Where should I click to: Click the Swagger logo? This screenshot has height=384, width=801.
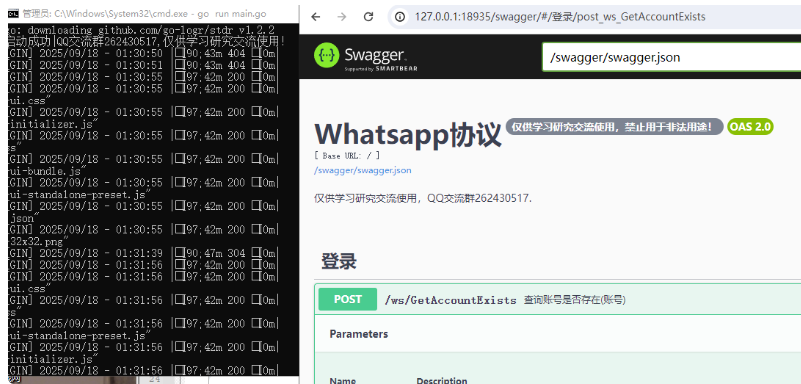[366, 56]
